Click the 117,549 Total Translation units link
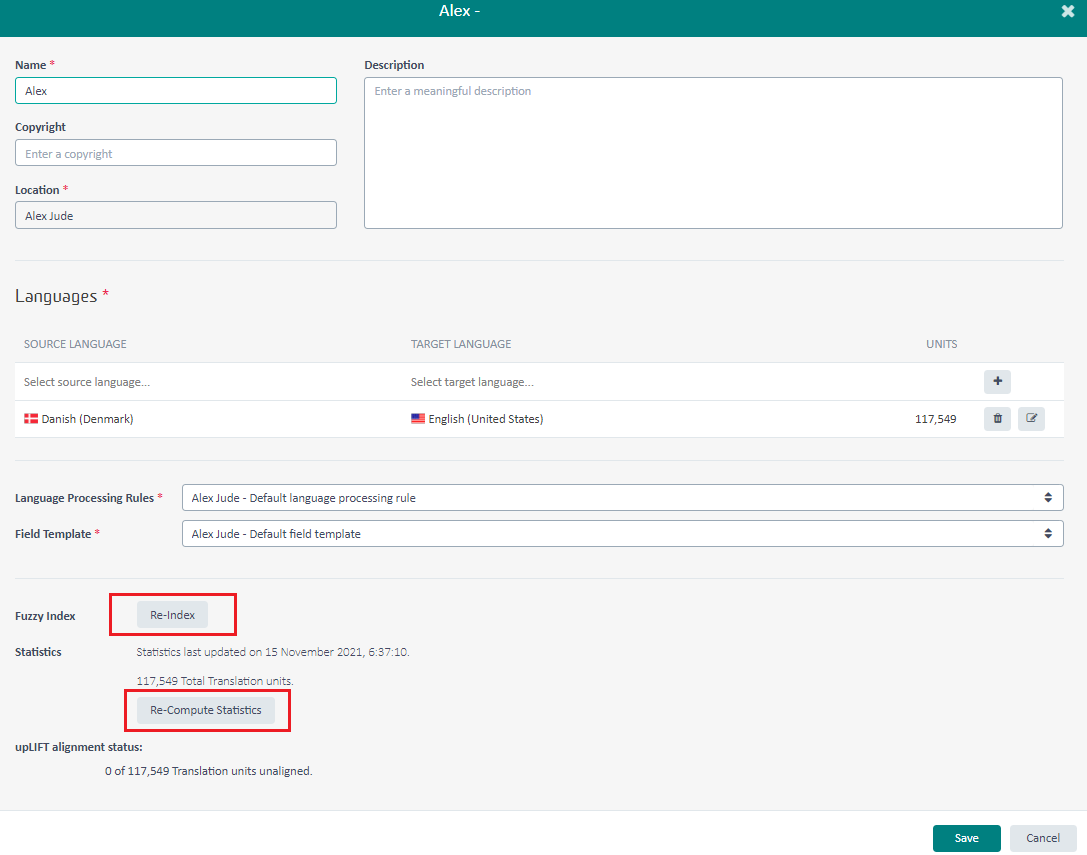This screenshot has width=1087, height=855. pyautogui.click(x=157, y=681)
